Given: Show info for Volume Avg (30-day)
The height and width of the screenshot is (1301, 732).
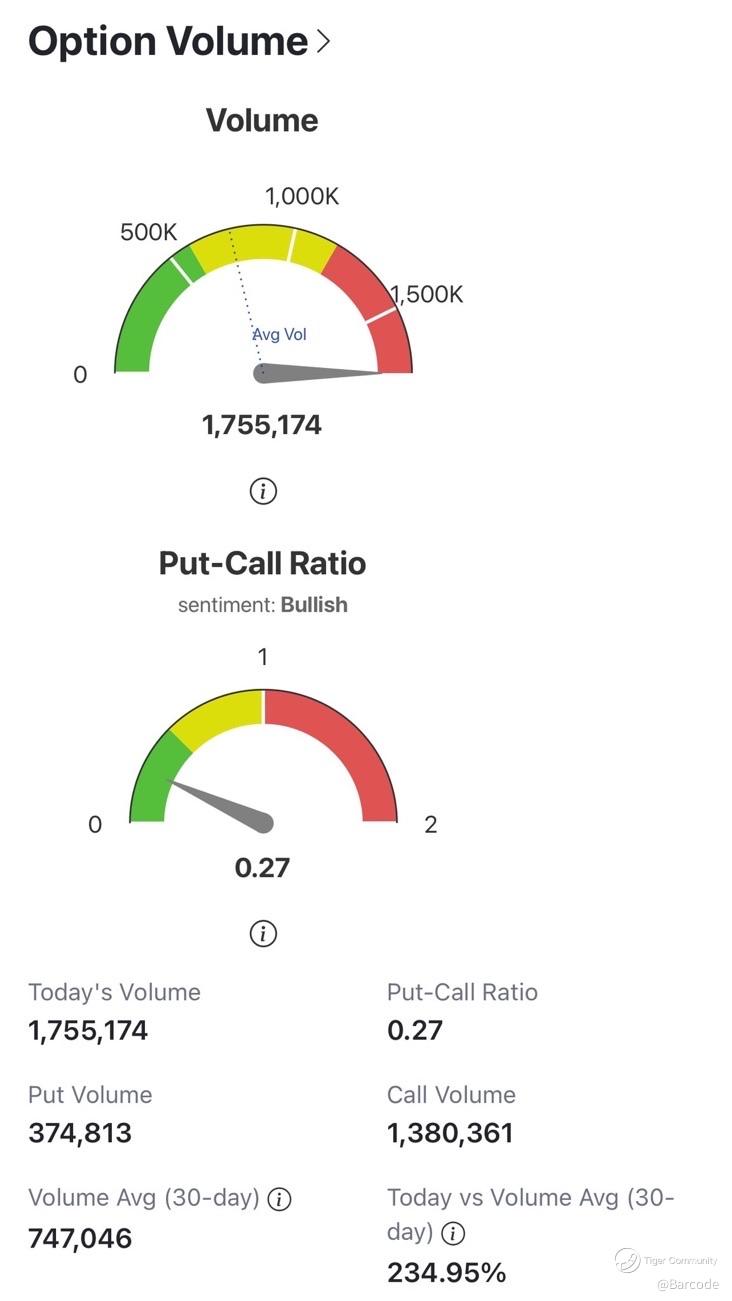Looking at the screenshot, I should click(x=280, y=1199).
